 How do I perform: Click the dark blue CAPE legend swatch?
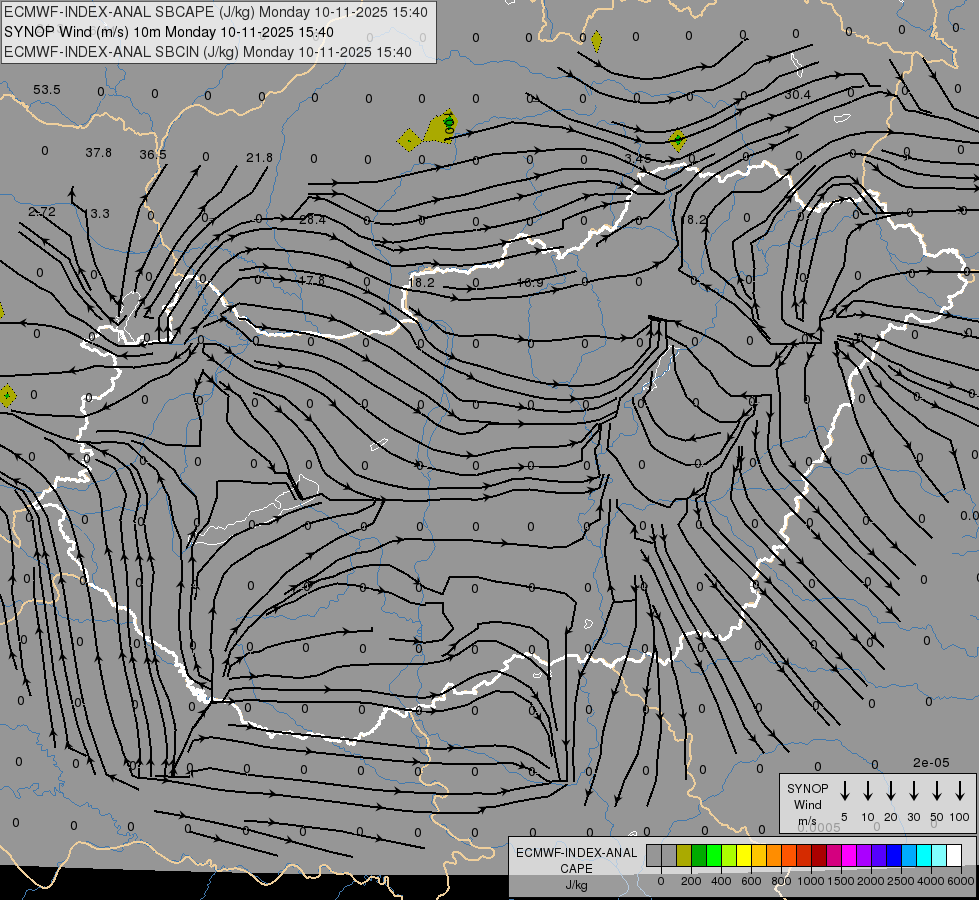tap(893, 856)
